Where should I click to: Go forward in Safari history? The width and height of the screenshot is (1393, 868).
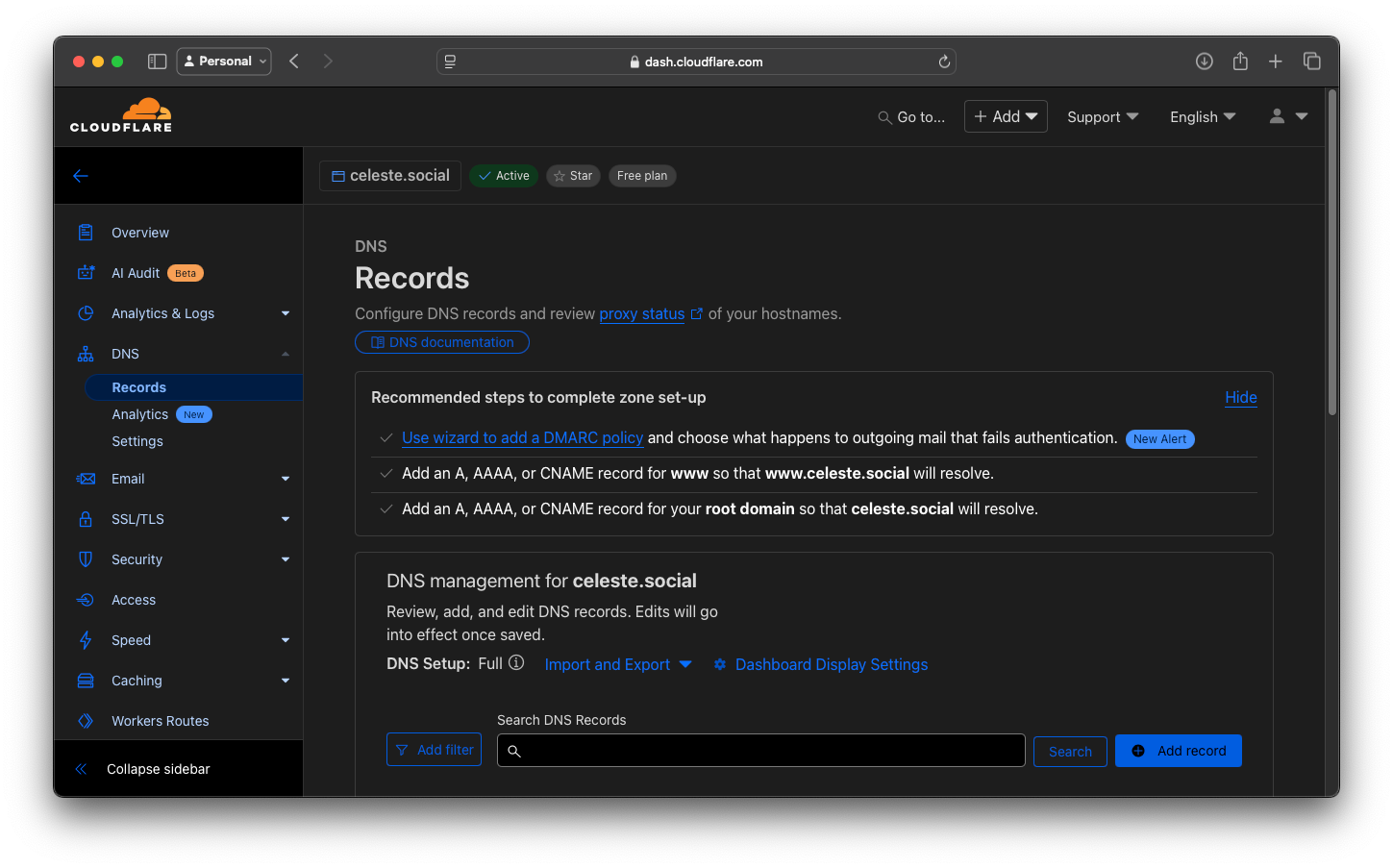328,62
